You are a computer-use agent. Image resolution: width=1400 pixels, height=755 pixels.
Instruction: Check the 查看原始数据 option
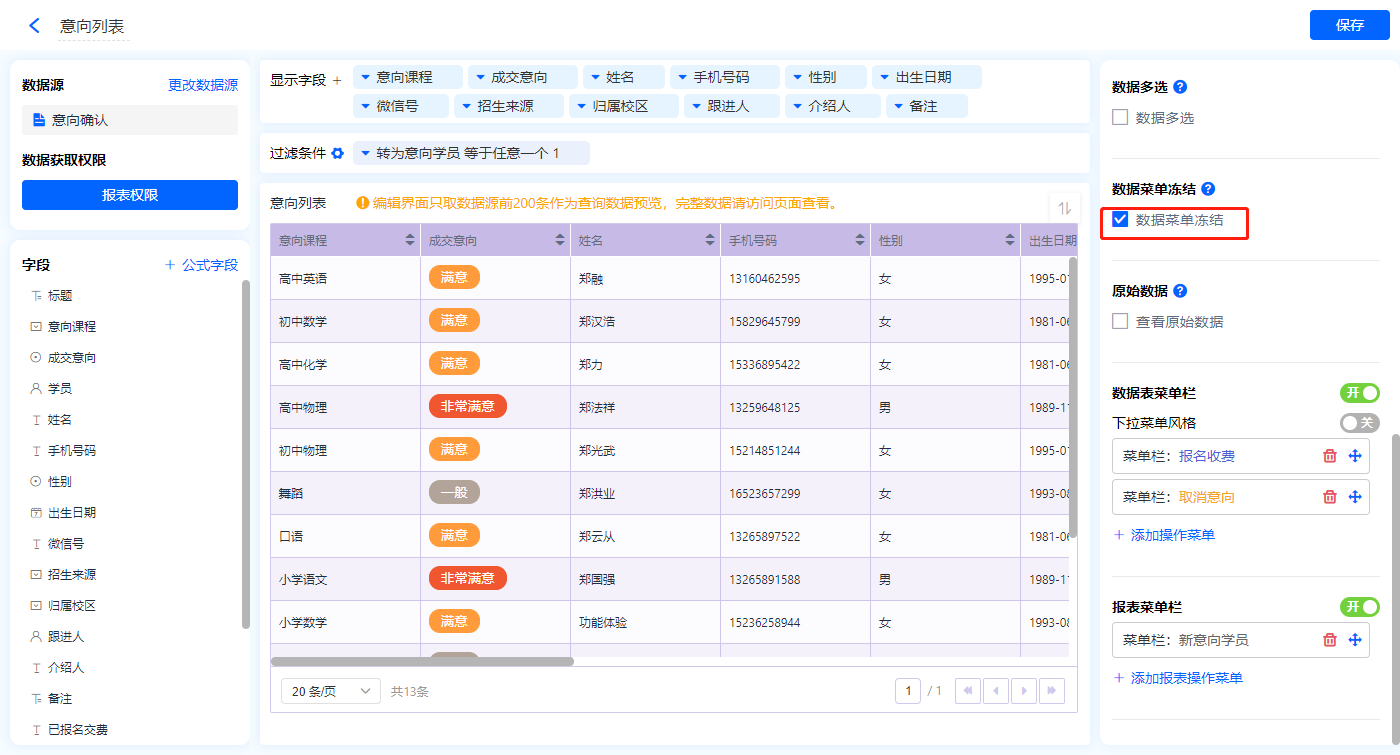point(1121,322)
